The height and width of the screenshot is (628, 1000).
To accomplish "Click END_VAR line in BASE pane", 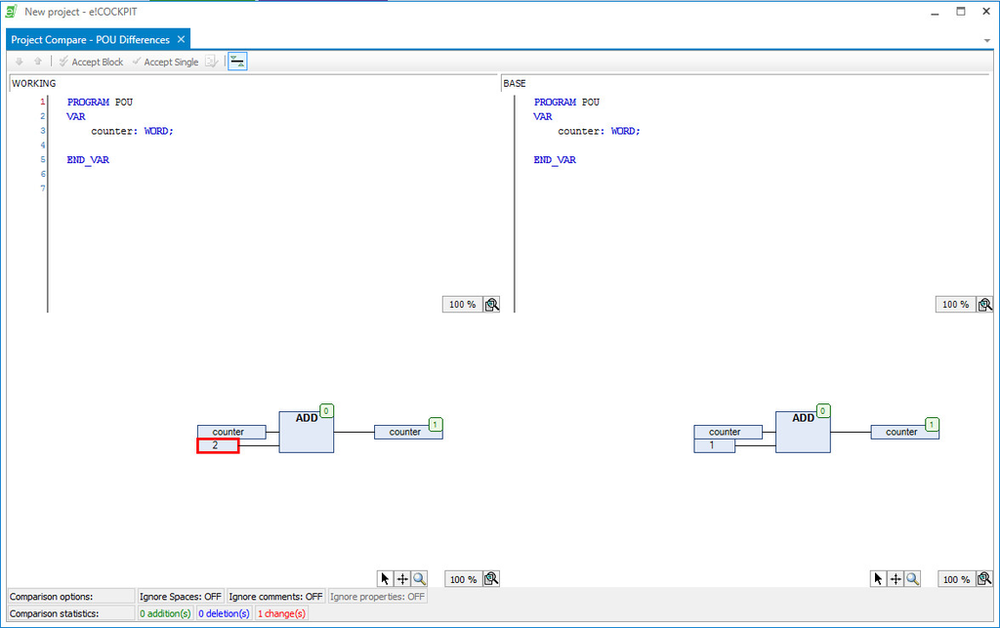I will coord(555,160).
